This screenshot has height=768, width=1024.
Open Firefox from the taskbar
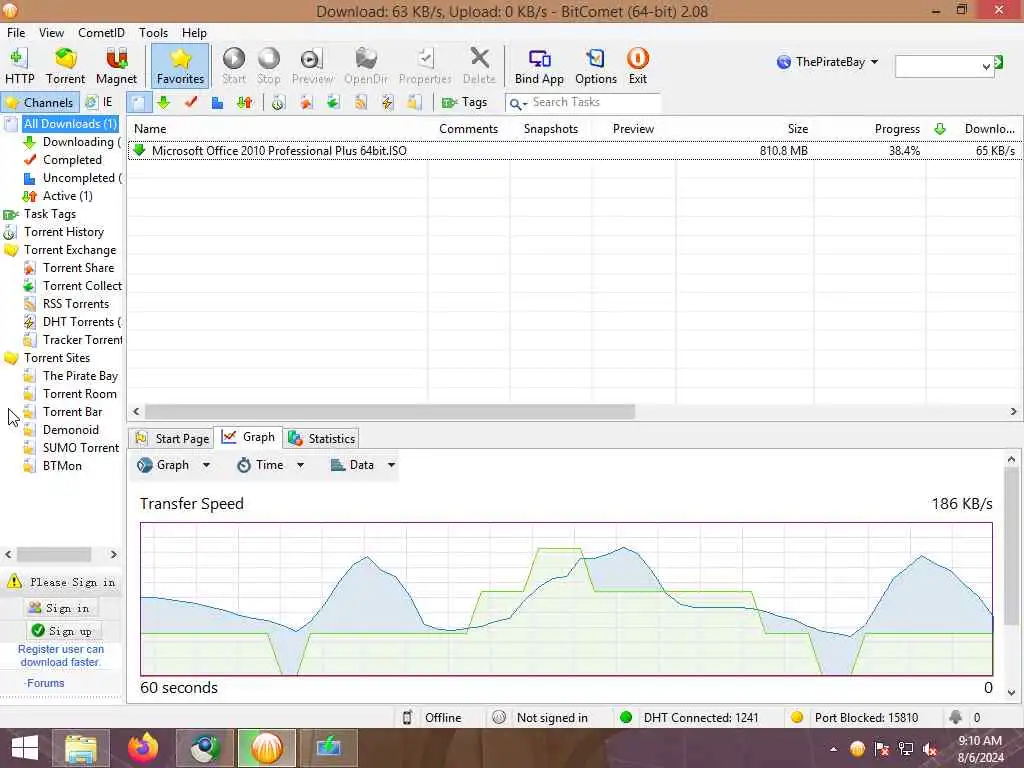143,748
